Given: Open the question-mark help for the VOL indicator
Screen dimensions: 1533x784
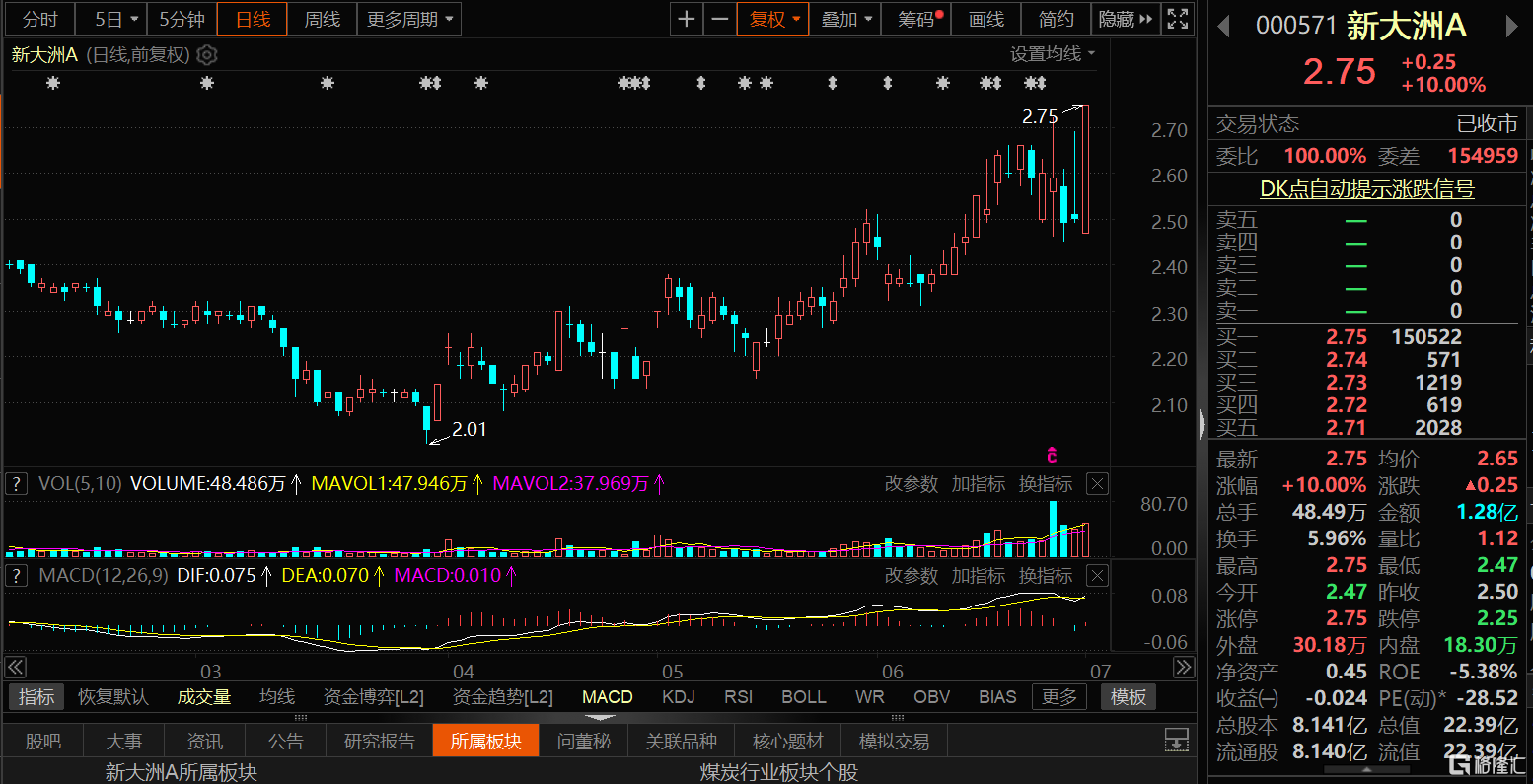Looking at the screenshot, I should click(16, 484).
